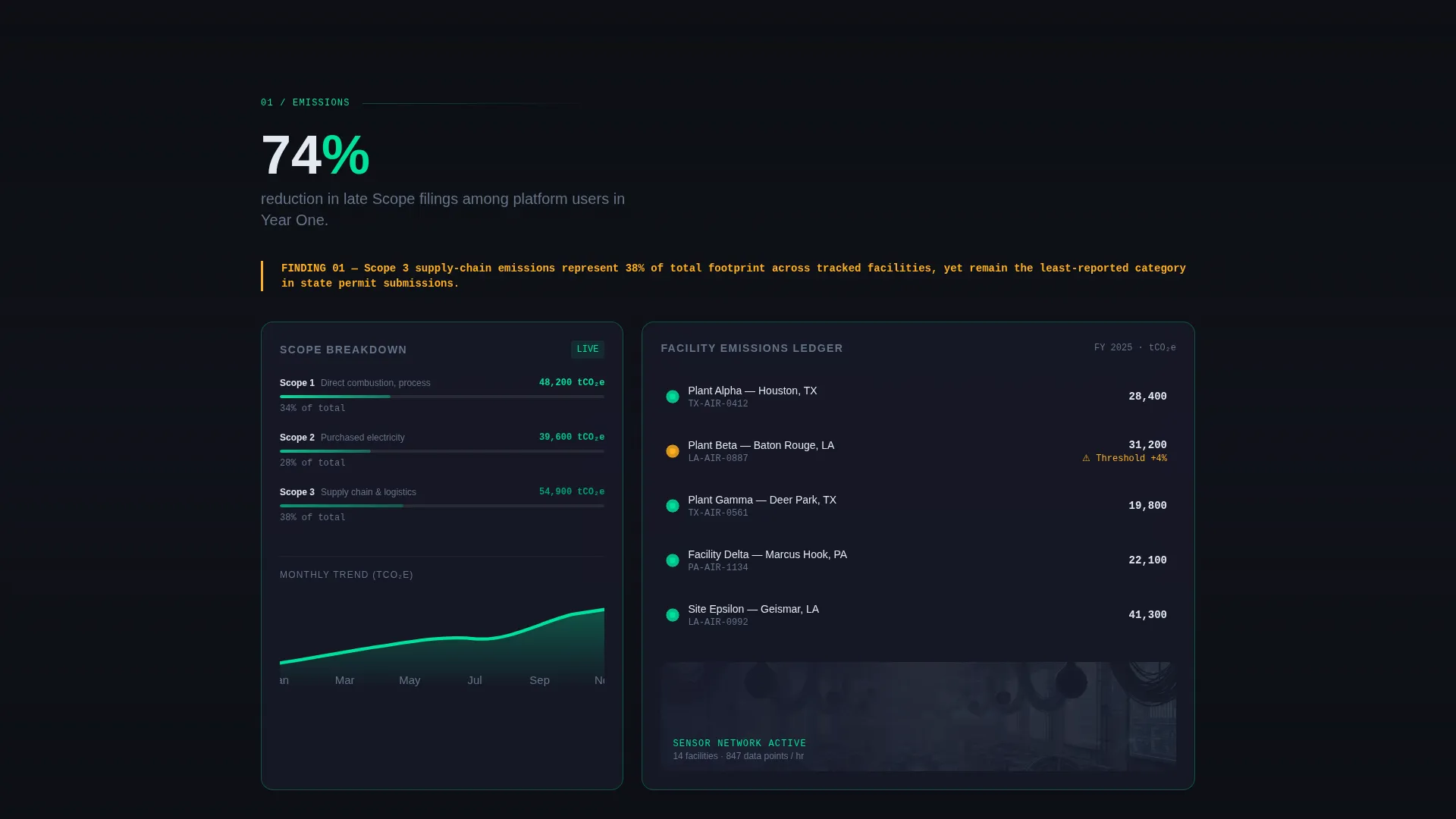Click the 19,800 emissions value
Image resolution: width=1456 pixels, height=819 pixels.
coord(1147,506)
